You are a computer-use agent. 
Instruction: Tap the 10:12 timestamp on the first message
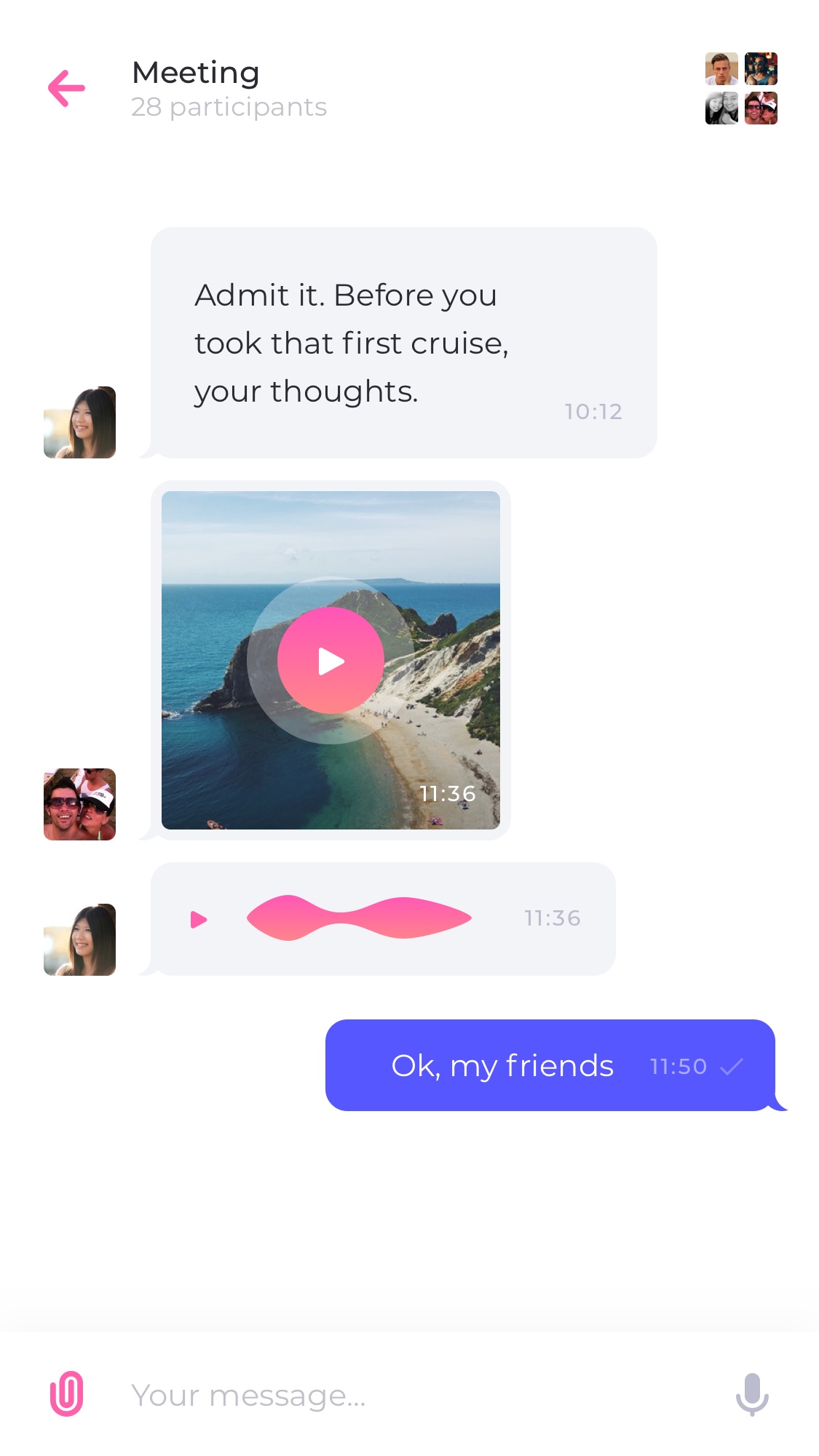click(x=593, y=412)
